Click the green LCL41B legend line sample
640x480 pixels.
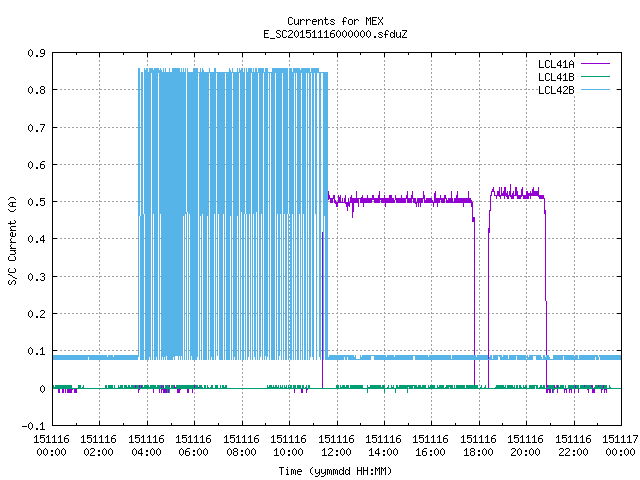tap(596, 76)
